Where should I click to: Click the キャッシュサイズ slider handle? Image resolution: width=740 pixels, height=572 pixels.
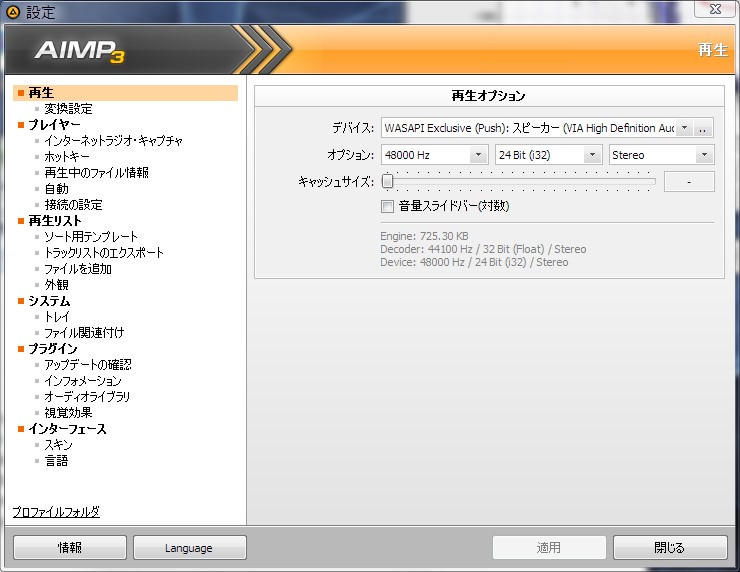pyautogui.click(x=387, y=181)
